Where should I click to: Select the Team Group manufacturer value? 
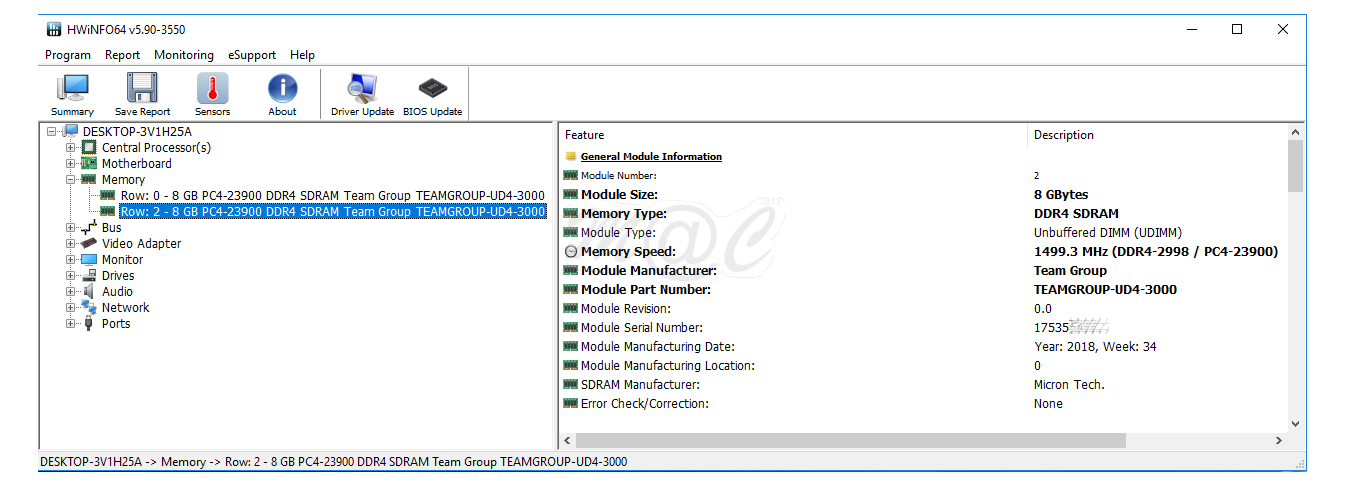click(1070, 271)
